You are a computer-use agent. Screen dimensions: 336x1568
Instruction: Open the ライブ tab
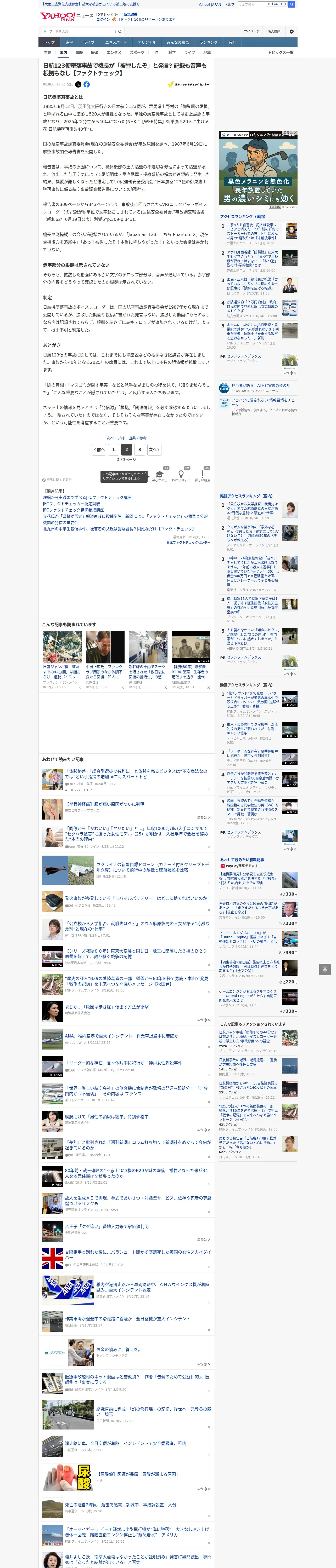coord(89,43)
